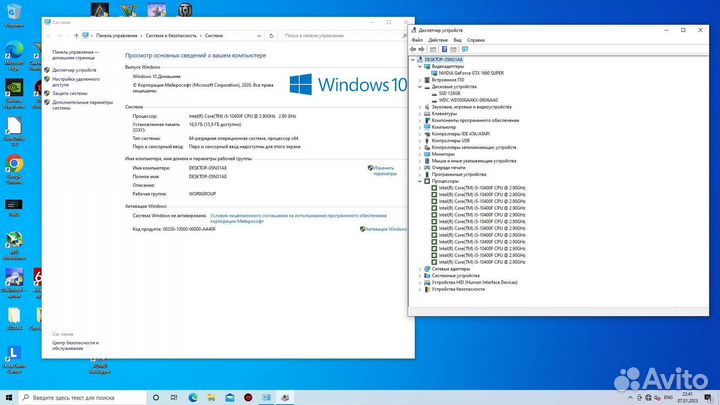Click the ENG language indicator in tray
This screenshot has width=720, height=405.
point(668,398)
